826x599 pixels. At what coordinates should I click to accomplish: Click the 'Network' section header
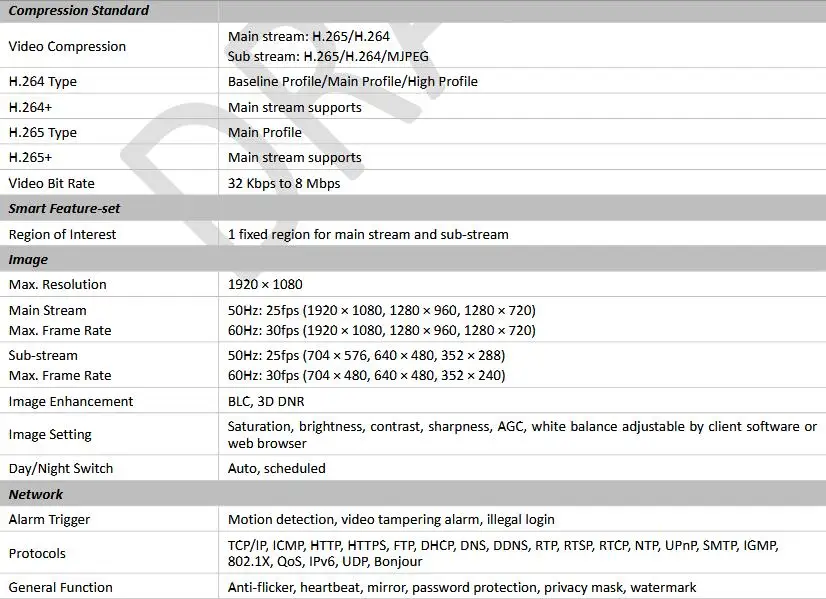click(x=35, y=494)
